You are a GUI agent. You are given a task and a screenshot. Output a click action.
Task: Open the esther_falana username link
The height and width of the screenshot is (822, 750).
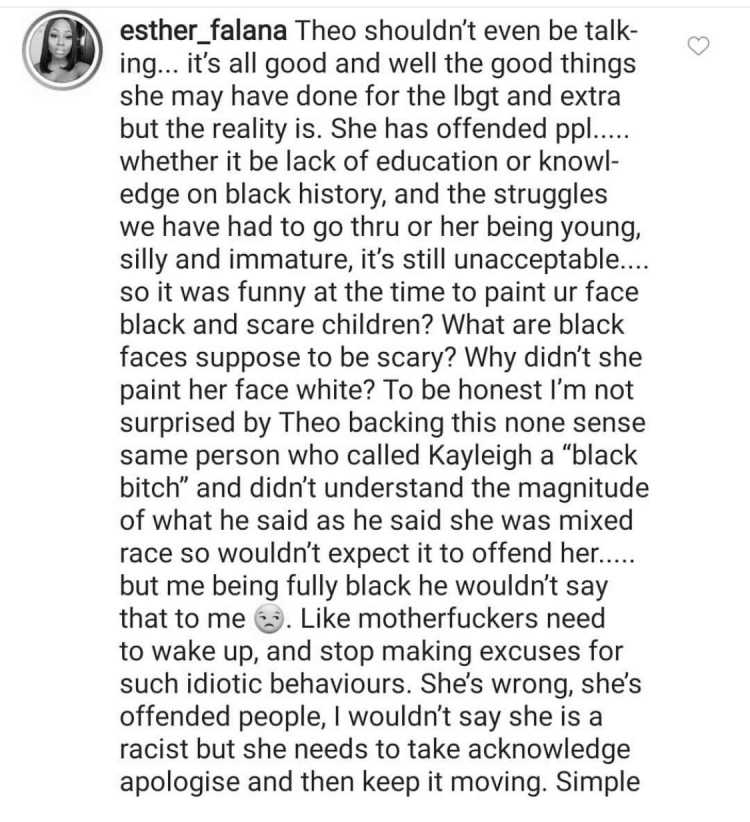(x=203, y=30)
